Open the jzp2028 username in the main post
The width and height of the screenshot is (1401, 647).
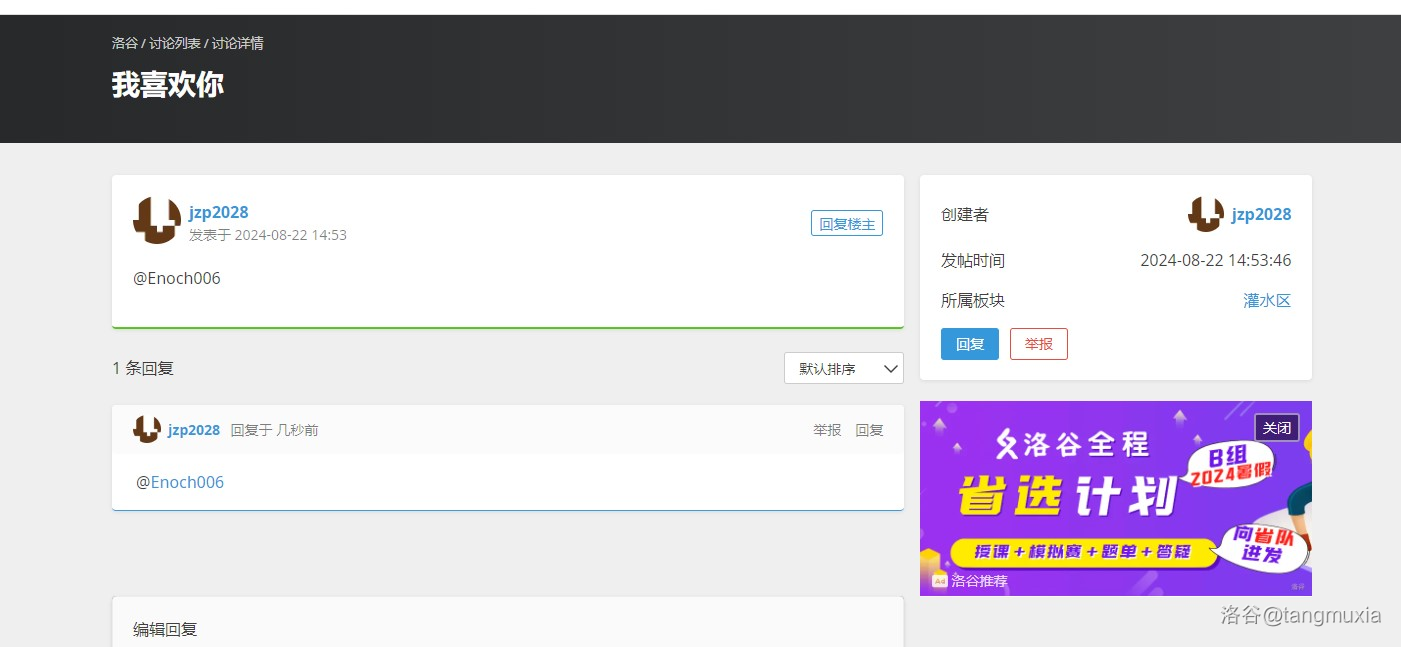pos(218,212)
